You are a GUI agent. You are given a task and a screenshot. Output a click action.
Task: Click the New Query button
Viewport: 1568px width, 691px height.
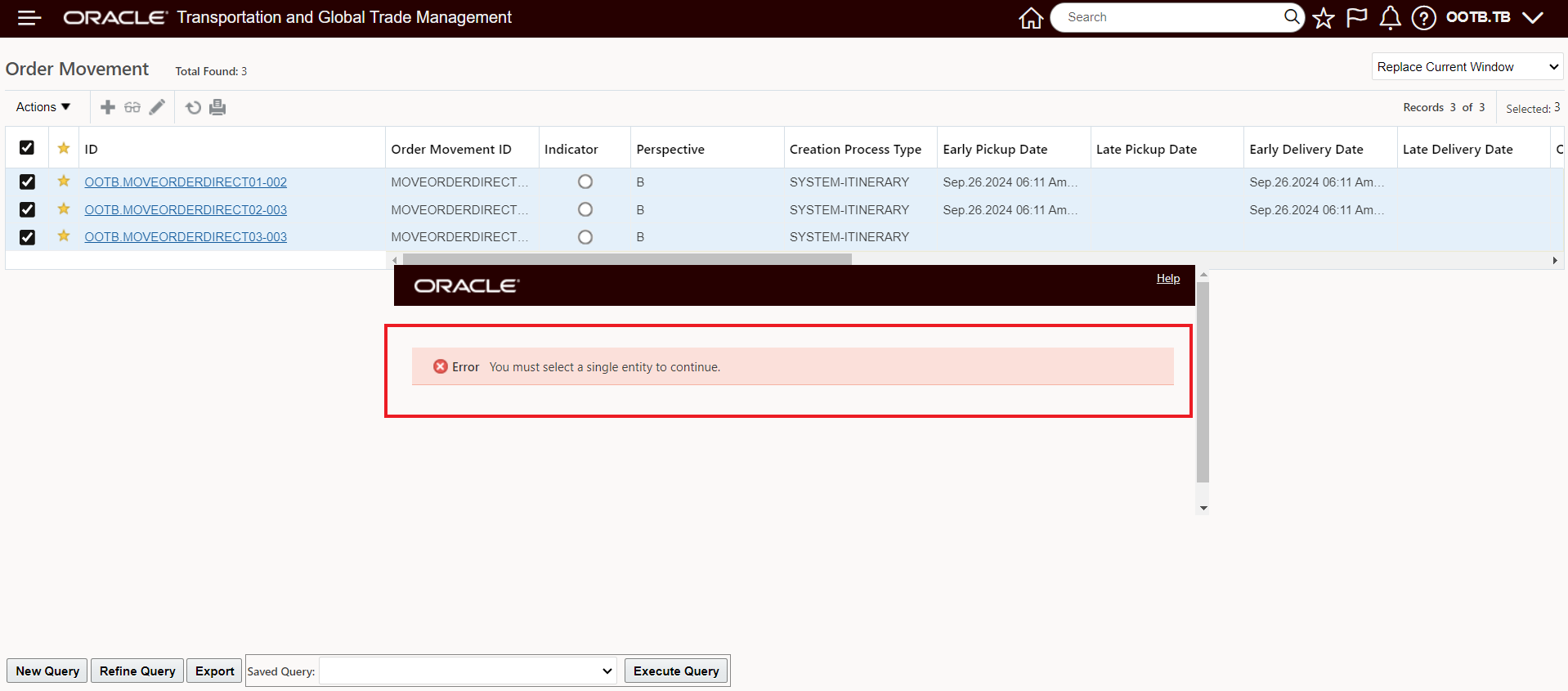click(47, 671)
